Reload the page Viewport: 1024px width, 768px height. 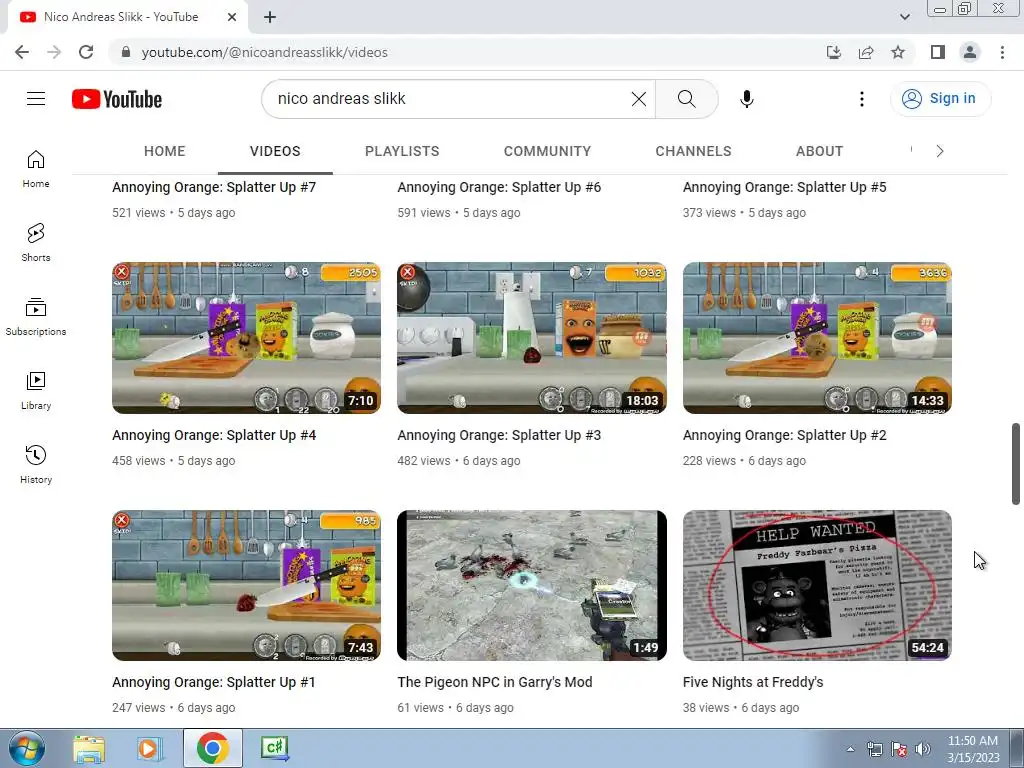(86, 52)
